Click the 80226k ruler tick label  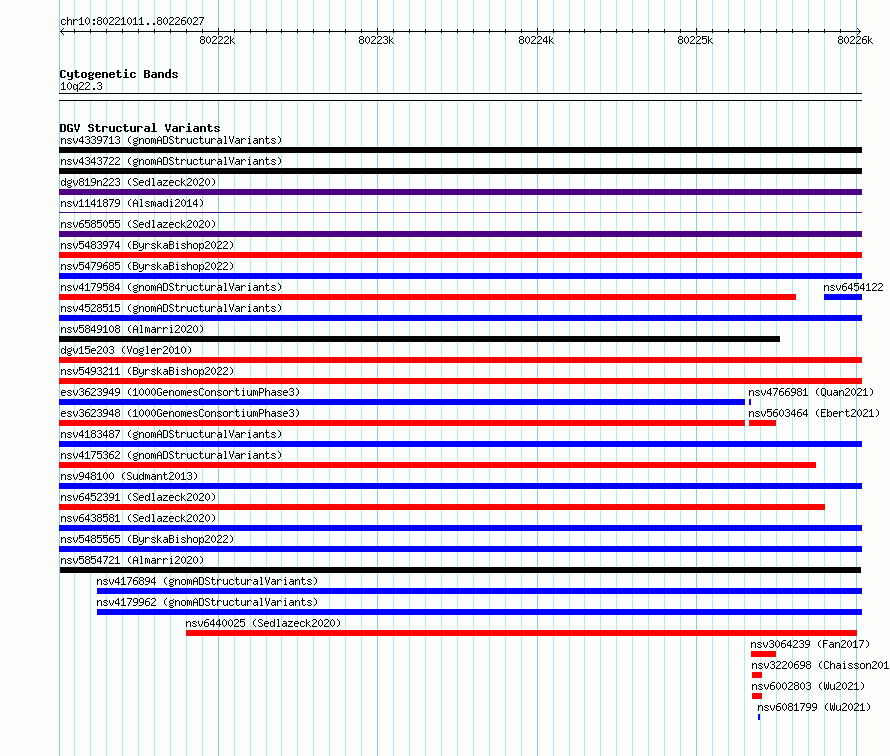[855, 40]
